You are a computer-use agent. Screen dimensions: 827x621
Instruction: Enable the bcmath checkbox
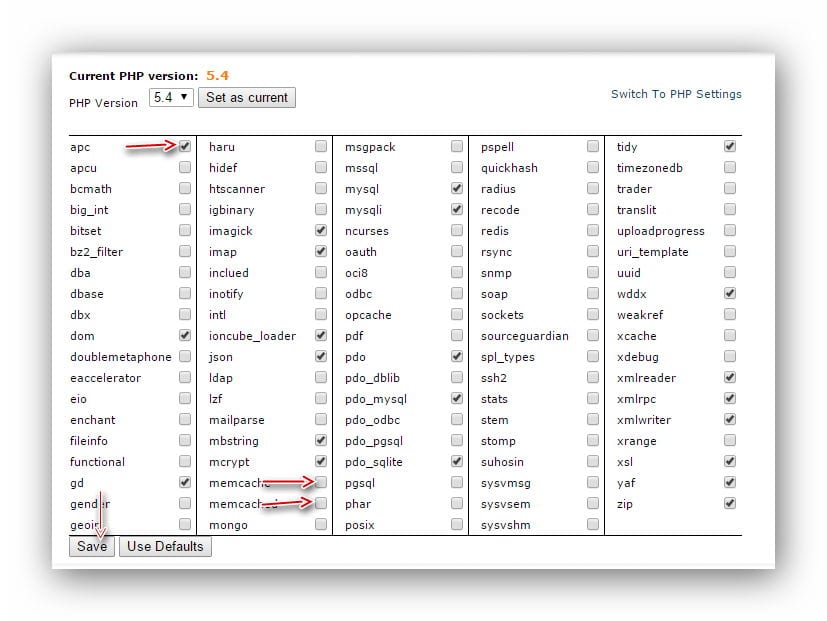coord(185,188)
